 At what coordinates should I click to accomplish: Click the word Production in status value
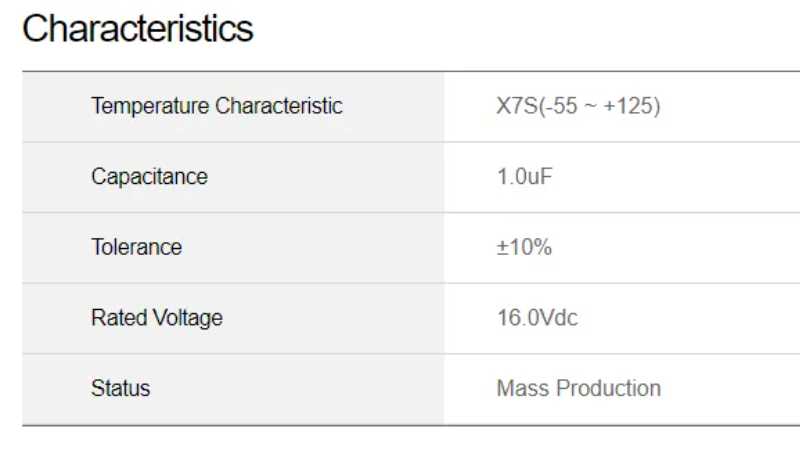[609, 388]
